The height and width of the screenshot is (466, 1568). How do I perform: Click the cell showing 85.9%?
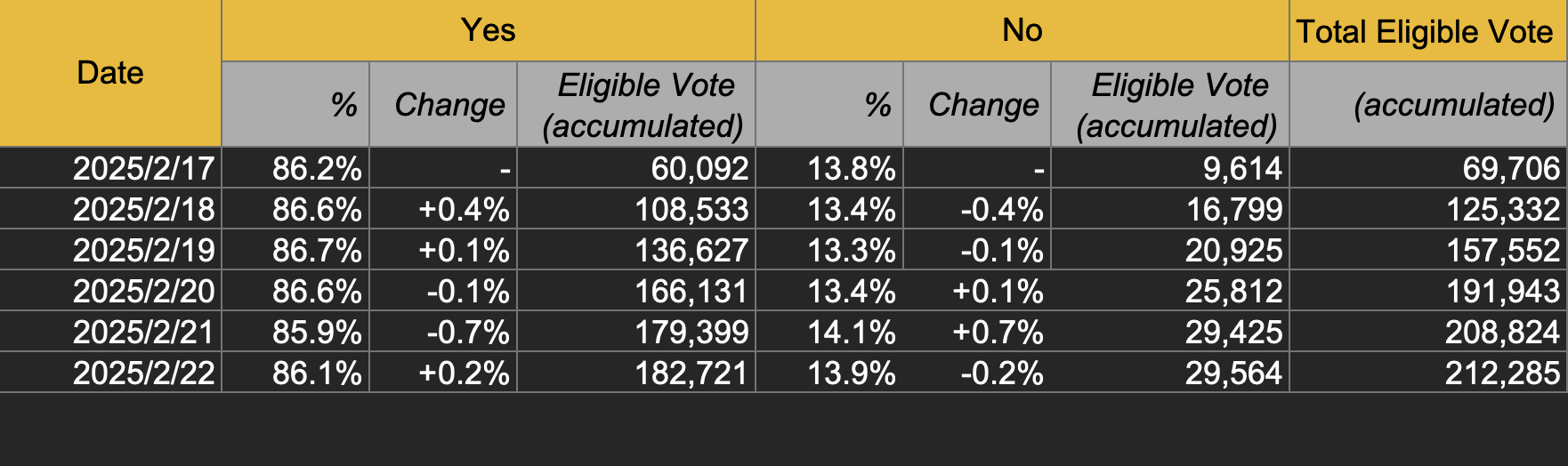(x=317, y=332)
